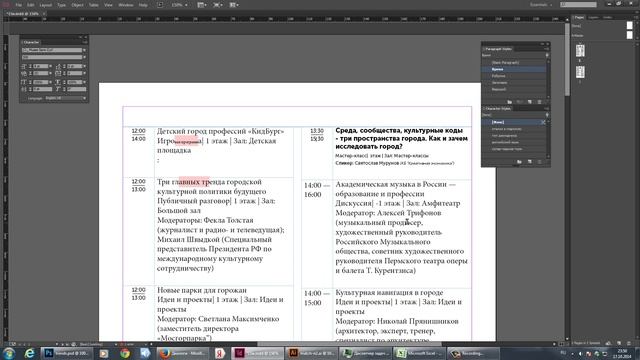640x360 pixels.
Task: Select the first page thumbnail in Pages panel
Action: pos(580,51)
